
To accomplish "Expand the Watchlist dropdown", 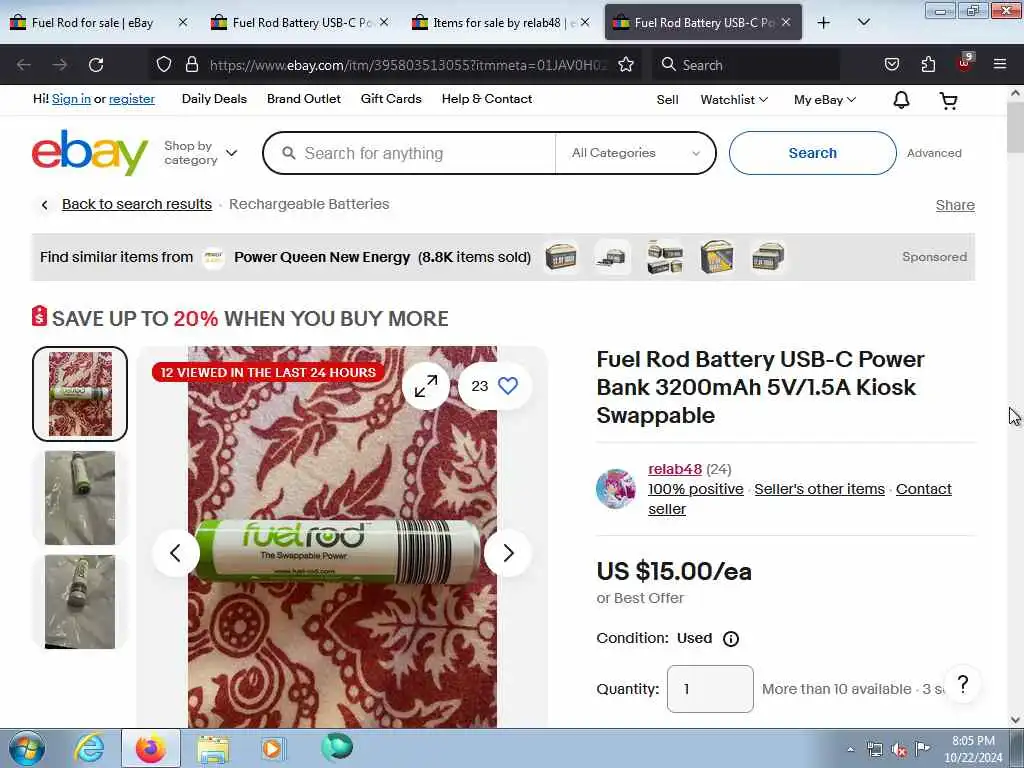I will 734,100.
